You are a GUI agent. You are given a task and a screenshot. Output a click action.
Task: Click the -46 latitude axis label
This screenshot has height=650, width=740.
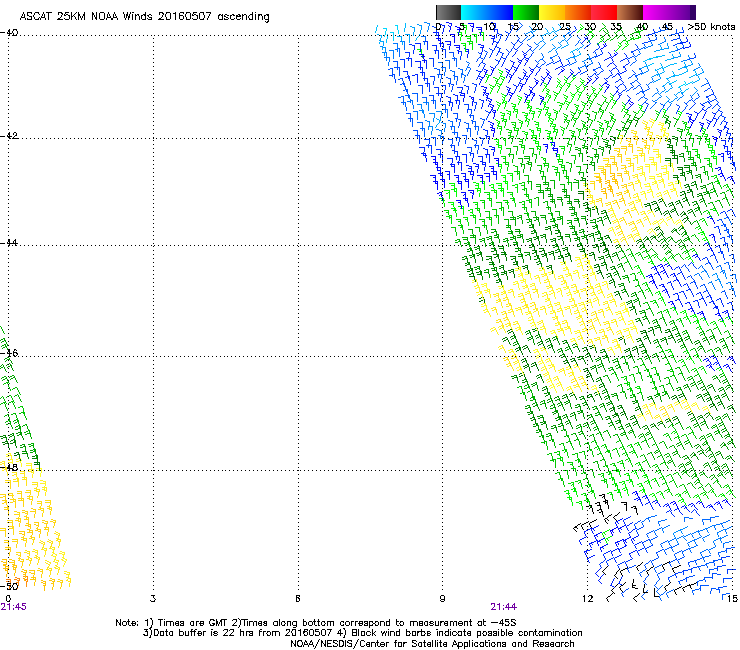pyautogui.click(x=9, y=353)
